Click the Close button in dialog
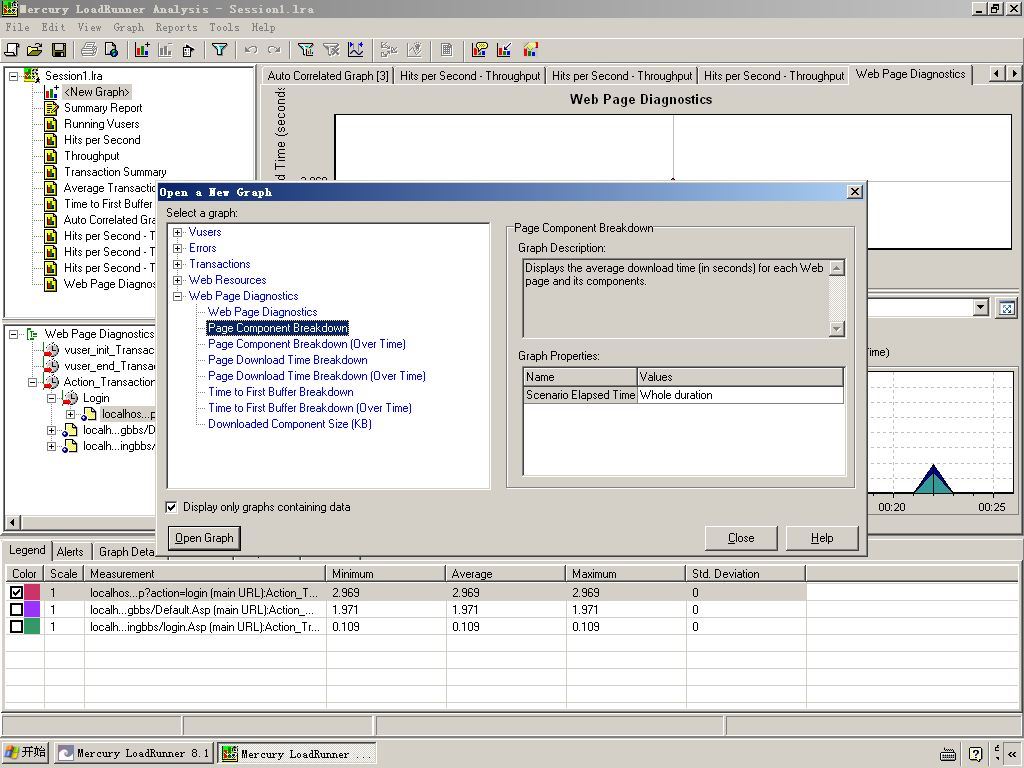1024x768 pixels. click(x=741, y=538)
